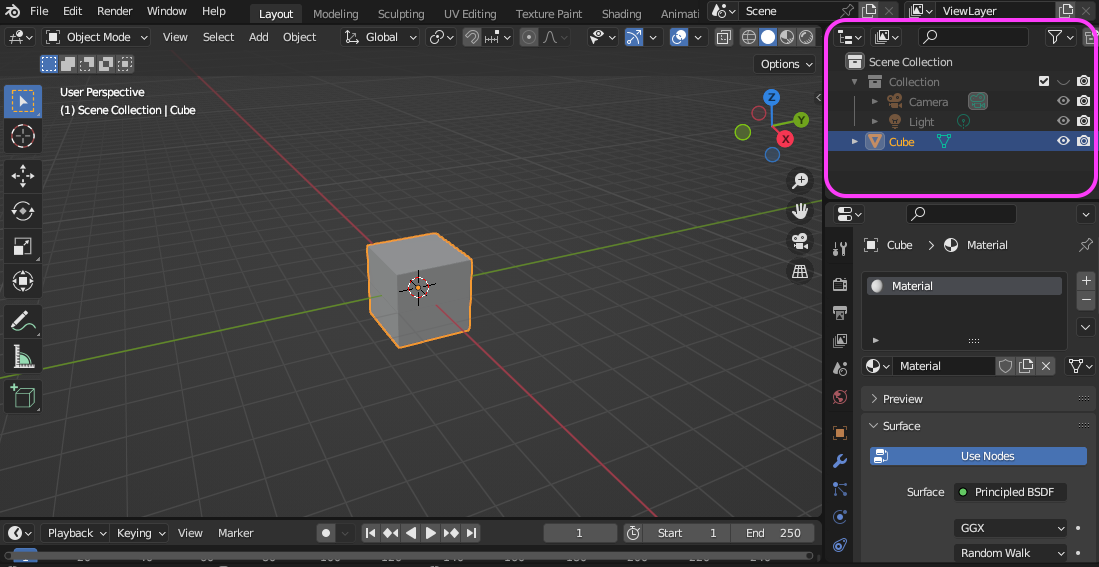
Task: Open the Physics properties tab
Action: point(840,517)
